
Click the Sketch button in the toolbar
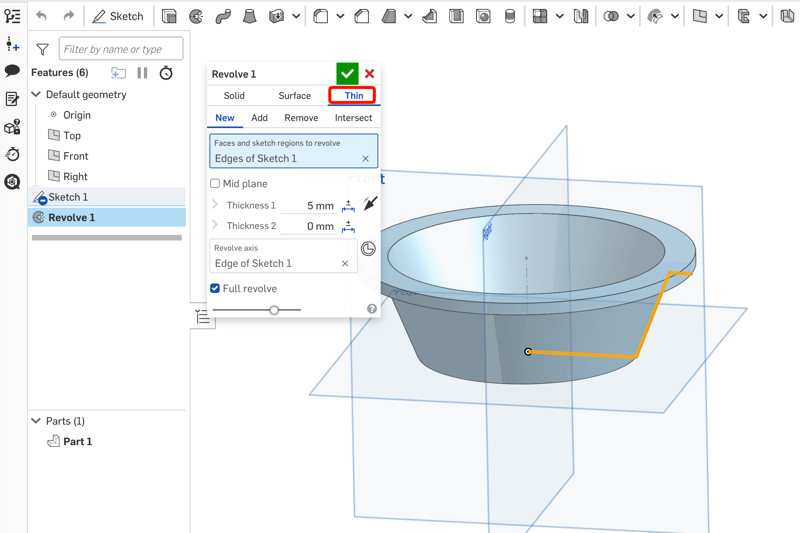117,16
